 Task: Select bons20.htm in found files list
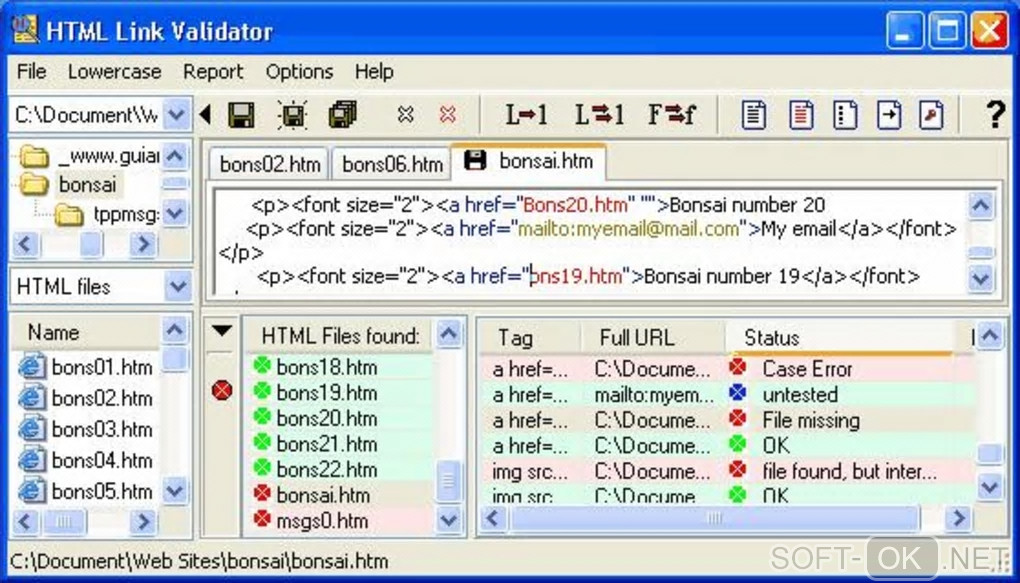[339, 418]
